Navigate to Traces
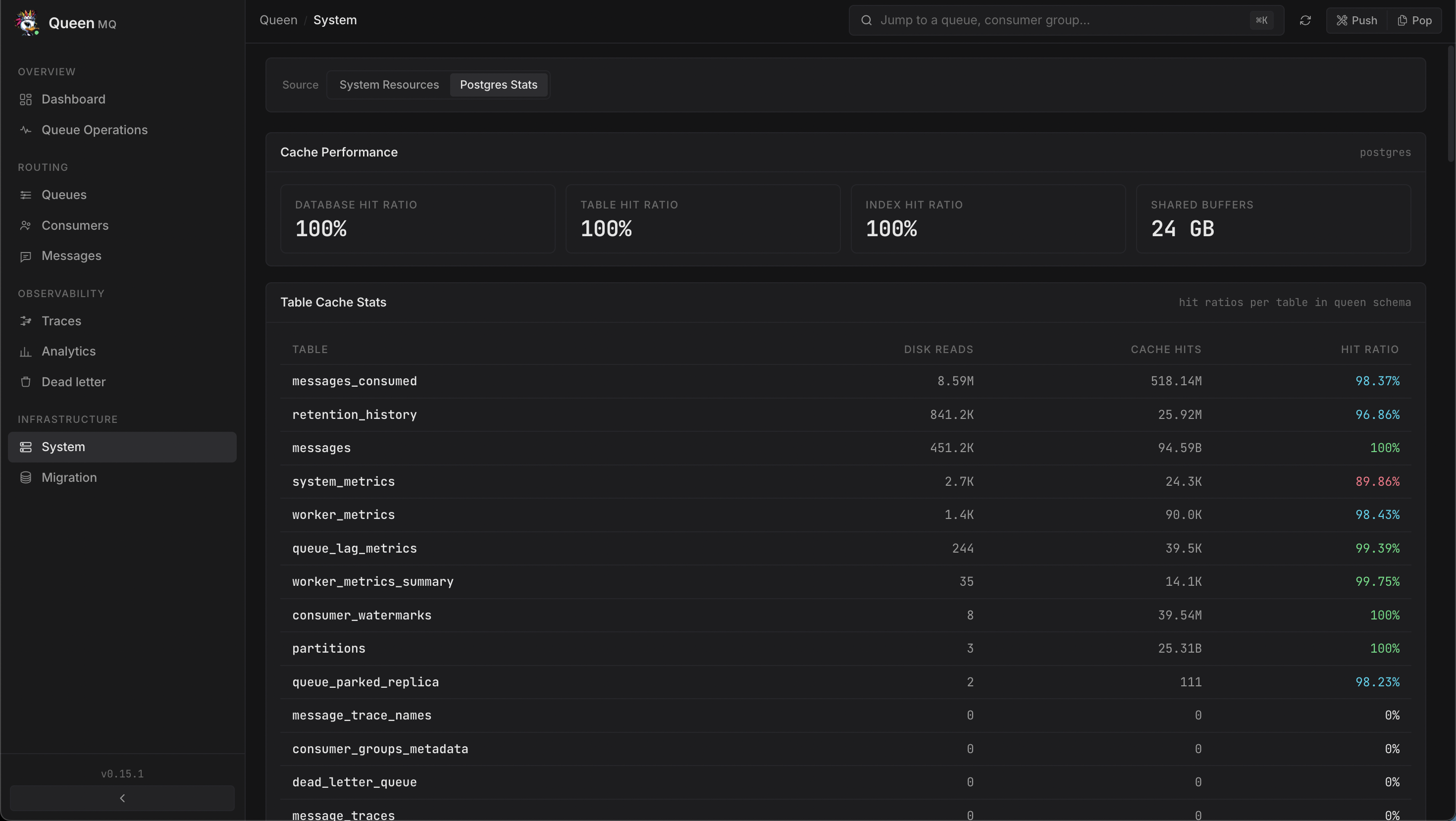 (122, 321)
